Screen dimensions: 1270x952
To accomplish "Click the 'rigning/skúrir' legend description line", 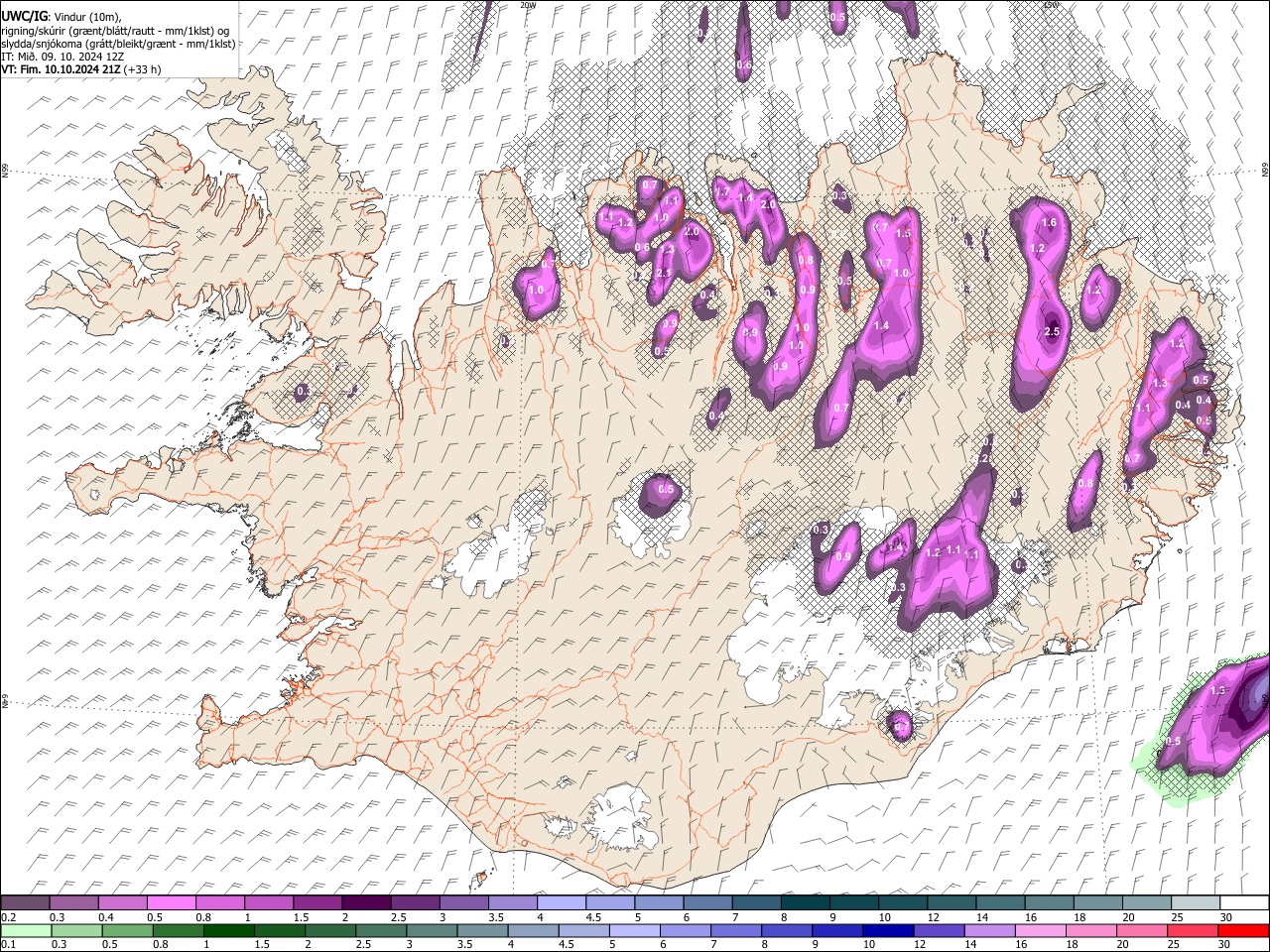I will (115, 31).
